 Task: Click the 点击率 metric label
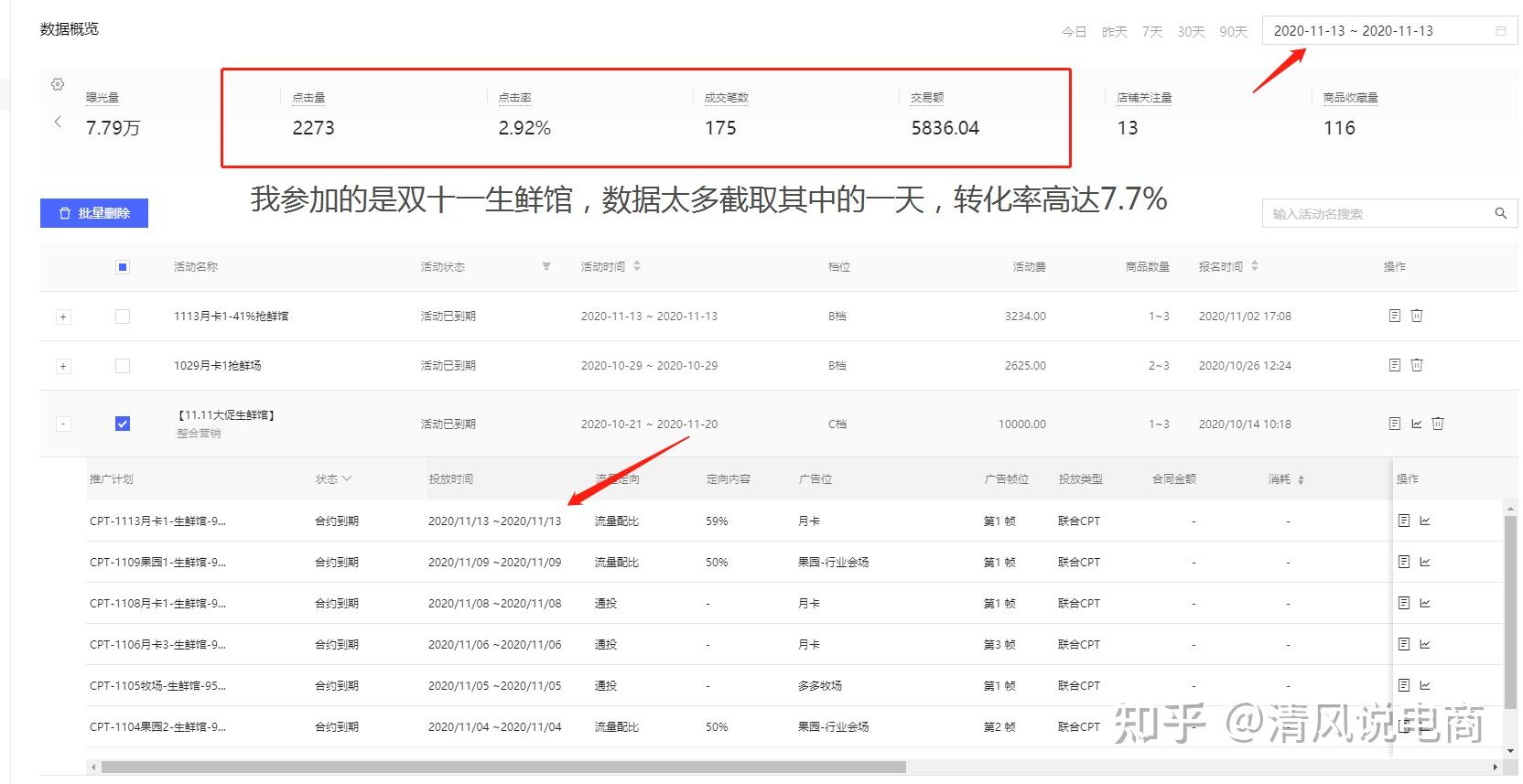click(x=514, y=97)
